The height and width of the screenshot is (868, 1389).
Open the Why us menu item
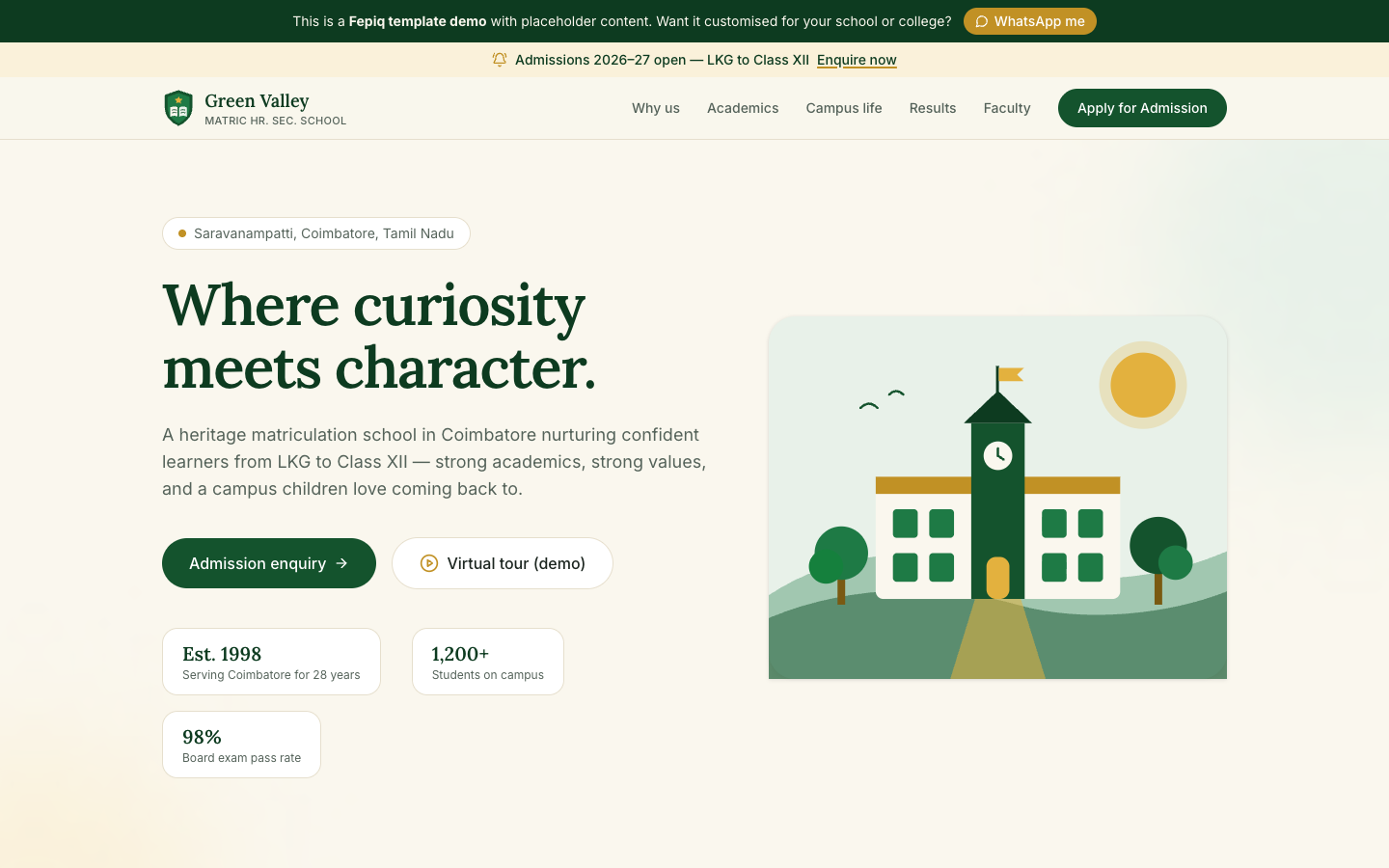click(656, 108)
